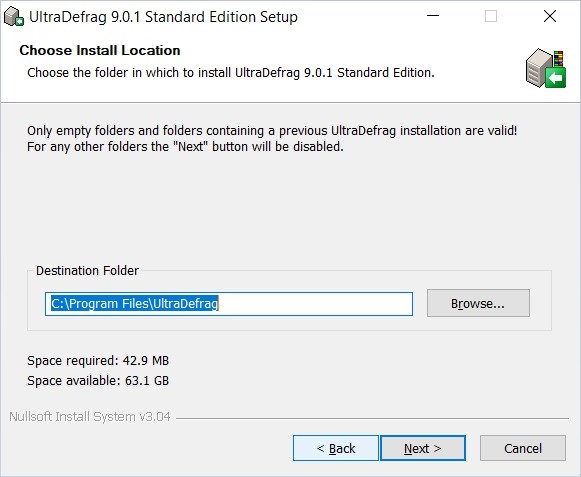Focus the destination folder path field

[x=229, y=304]
